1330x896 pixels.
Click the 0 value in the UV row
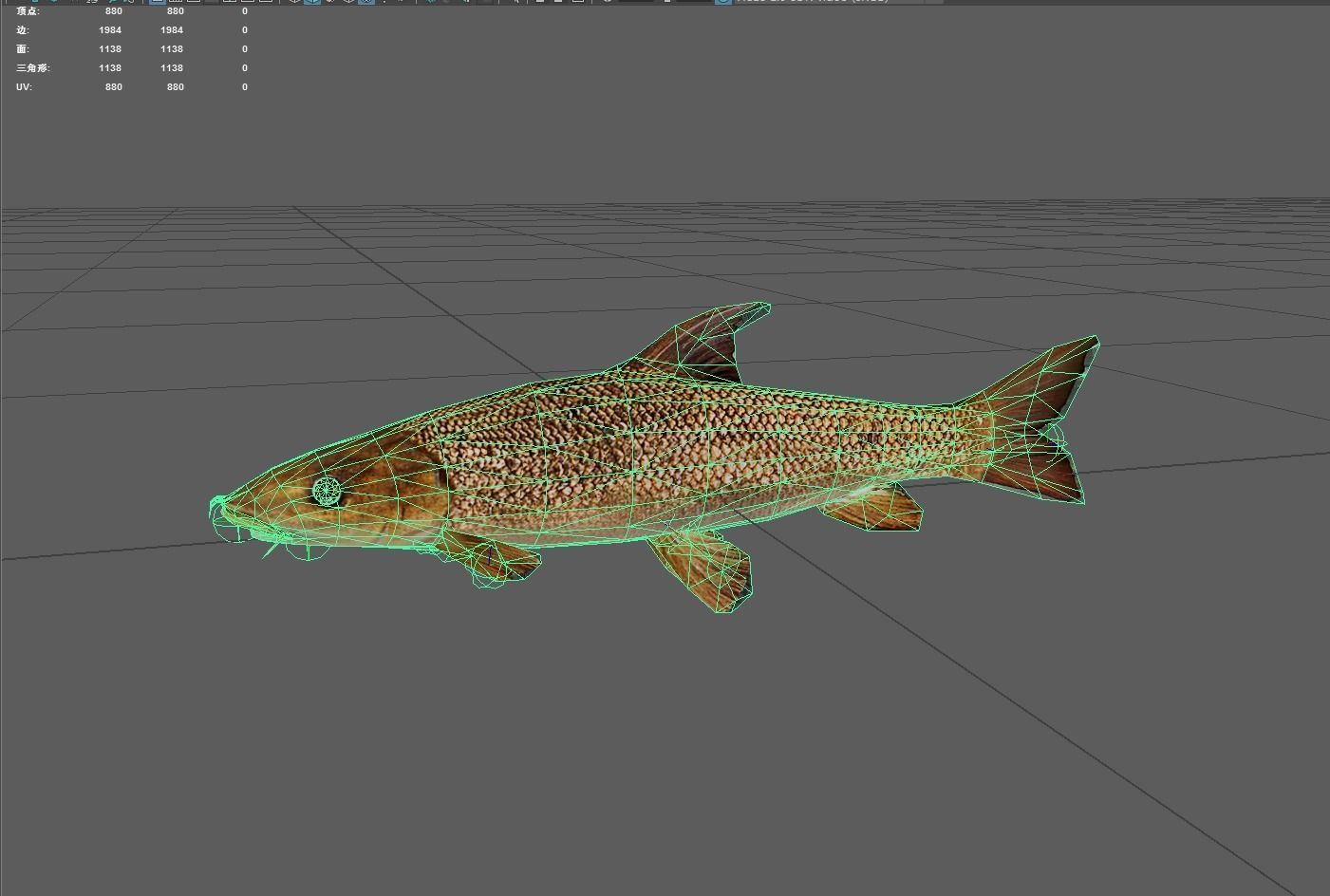[x=245, y=87]
